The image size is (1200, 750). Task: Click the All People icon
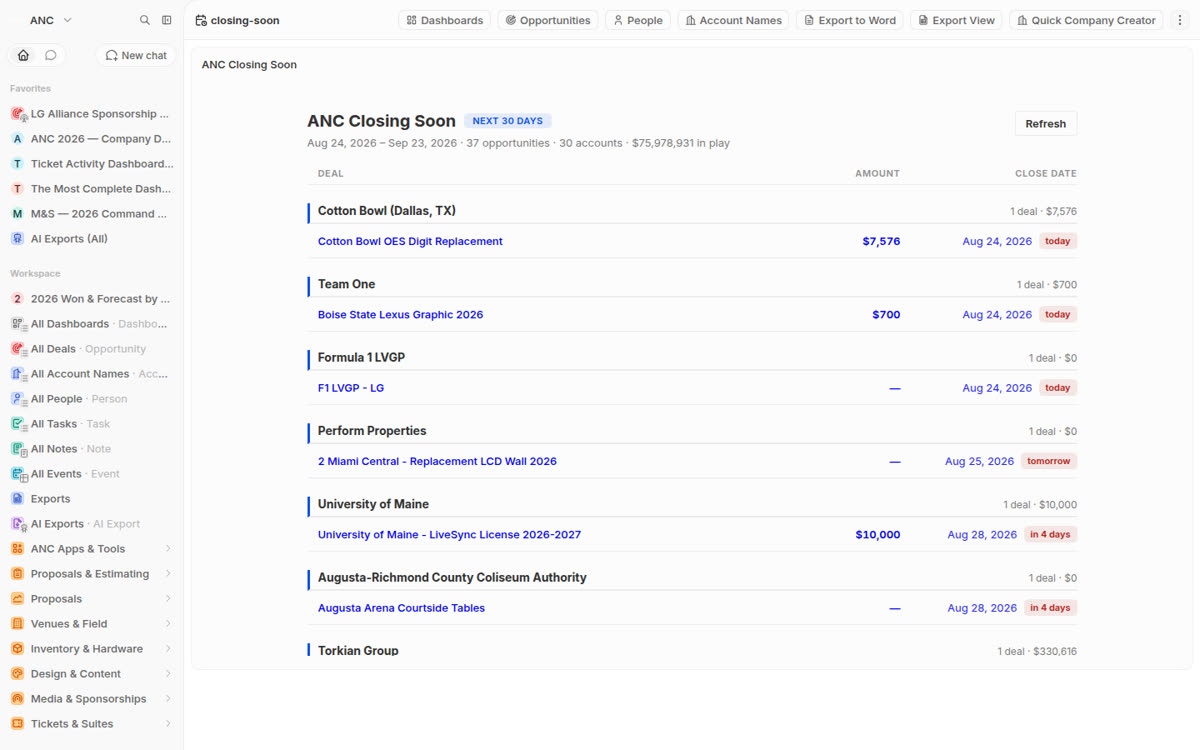pos(18,399)
